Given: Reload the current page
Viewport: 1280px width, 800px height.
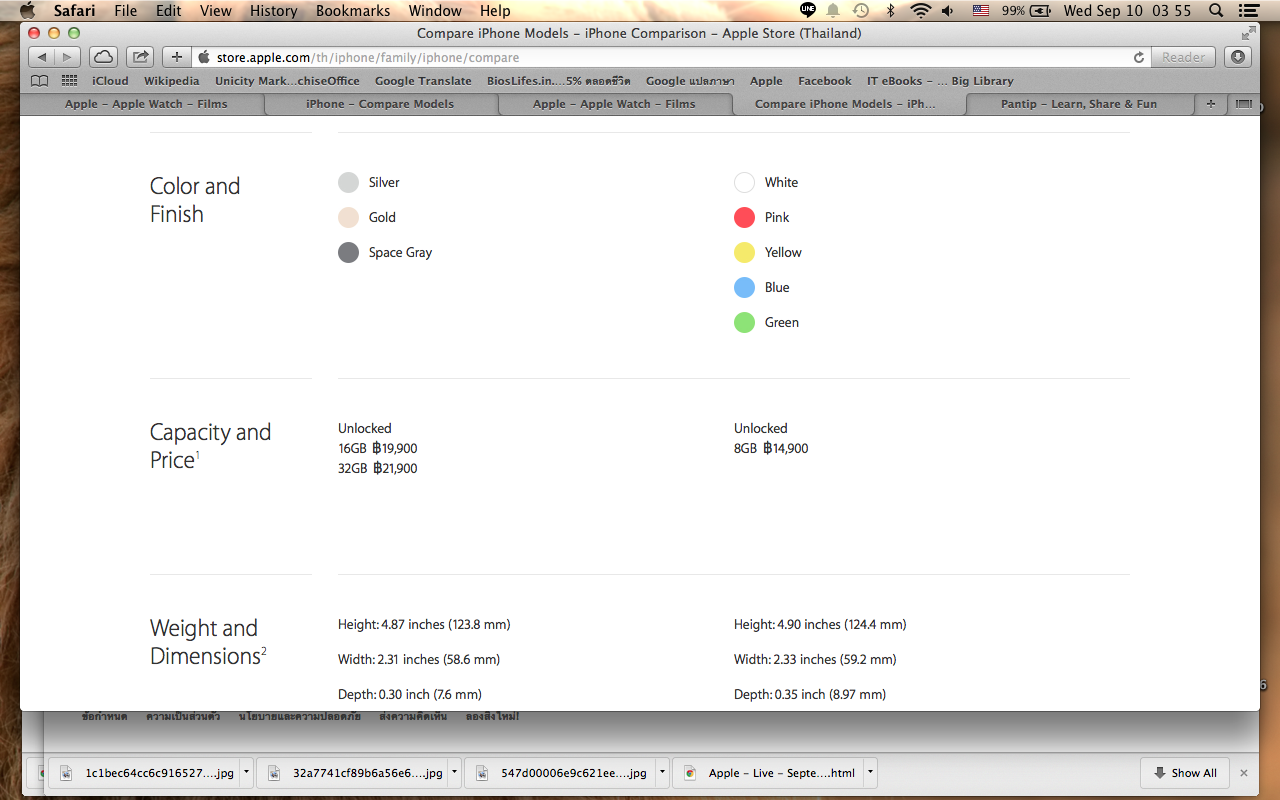Looking at the screenshot, I should click(x=1139, y=58).
